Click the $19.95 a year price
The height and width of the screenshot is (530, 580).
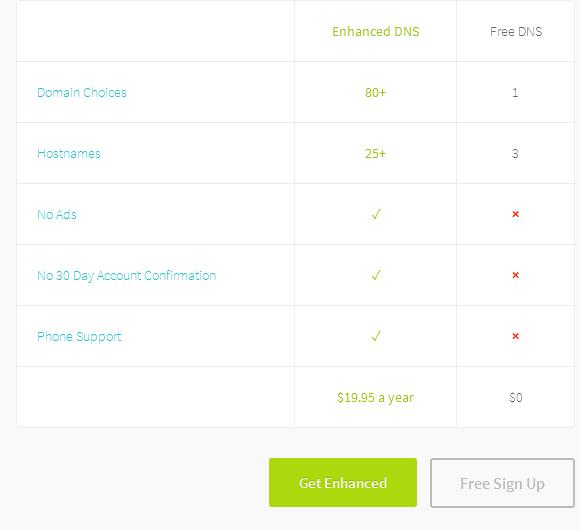tap(375, 398)
